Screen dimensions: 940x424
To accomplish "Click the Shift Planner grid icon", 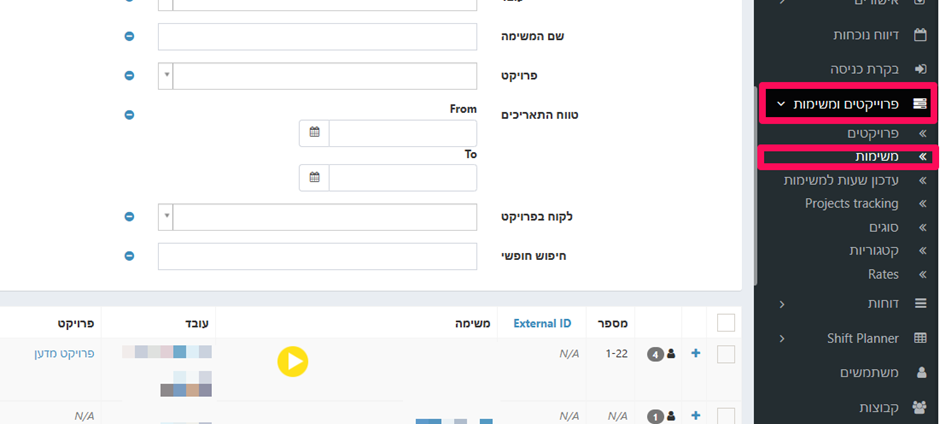I will point(920,338).
